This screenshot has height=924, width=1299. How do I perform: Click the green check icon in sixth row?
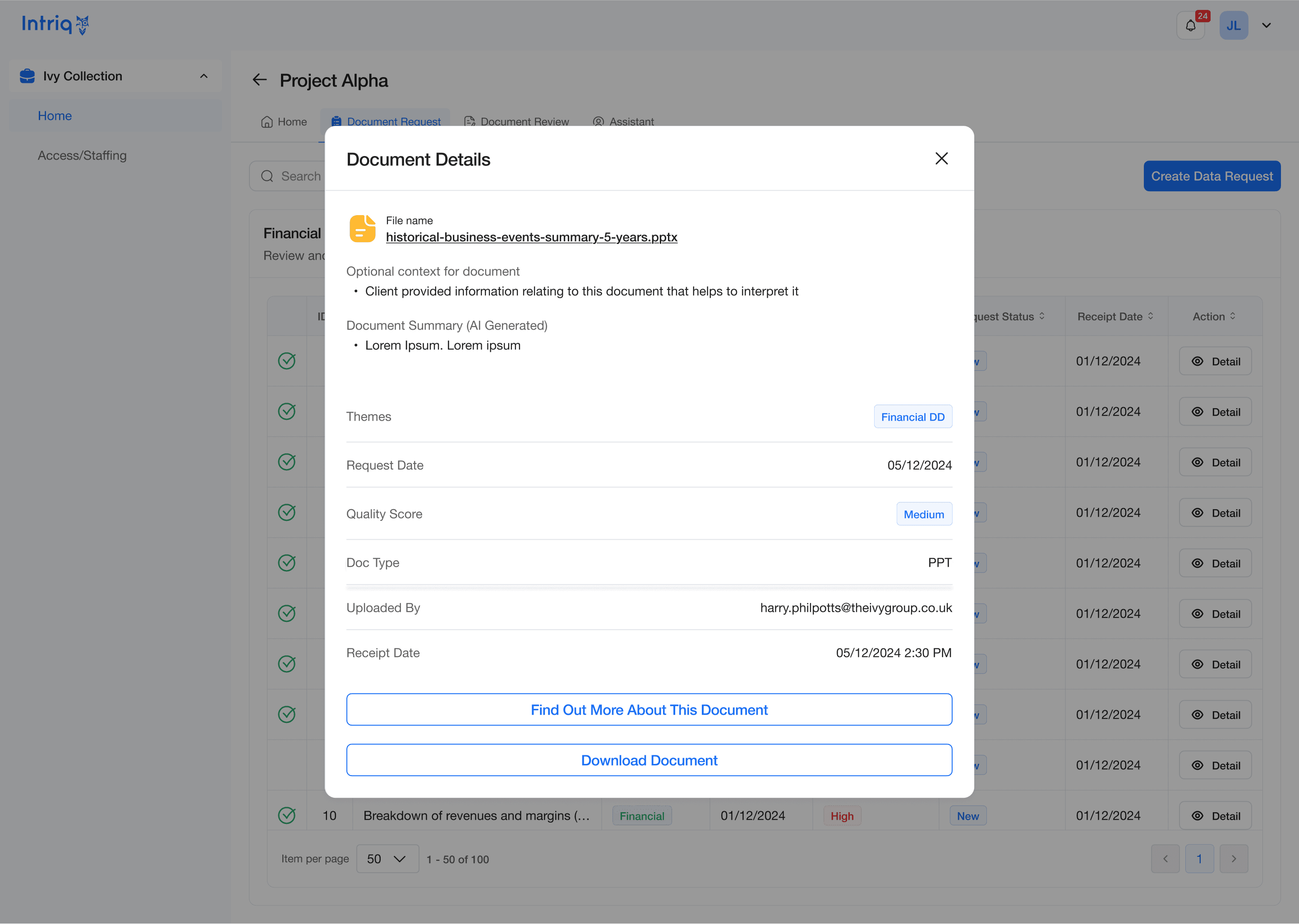[287, 613]
